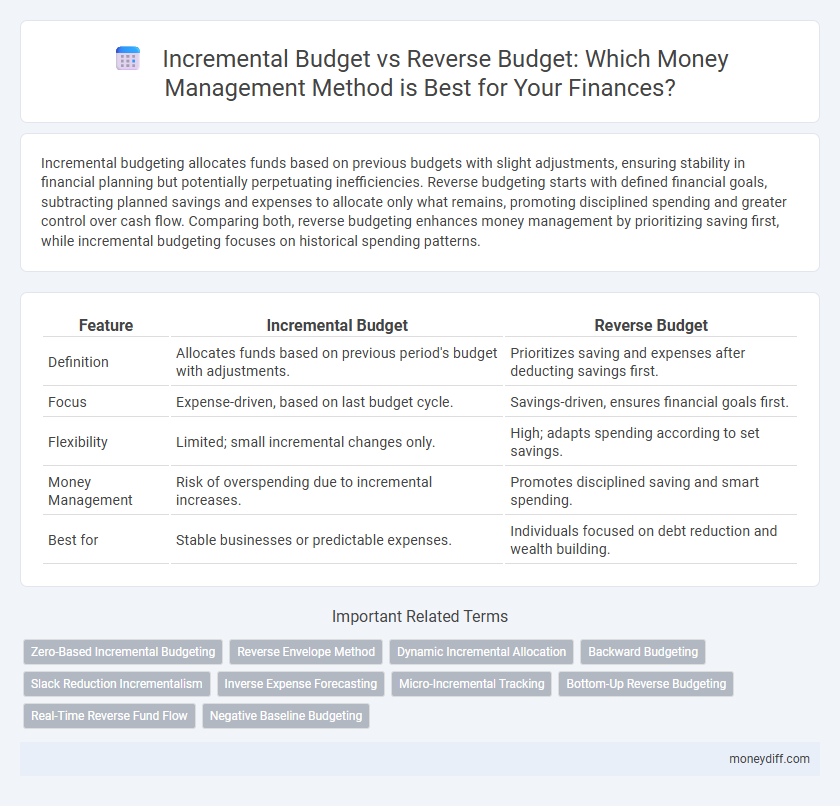Select the Inverse Expense Forecasting tag
Screen dimensions: 840x806
tap(300, 684)
